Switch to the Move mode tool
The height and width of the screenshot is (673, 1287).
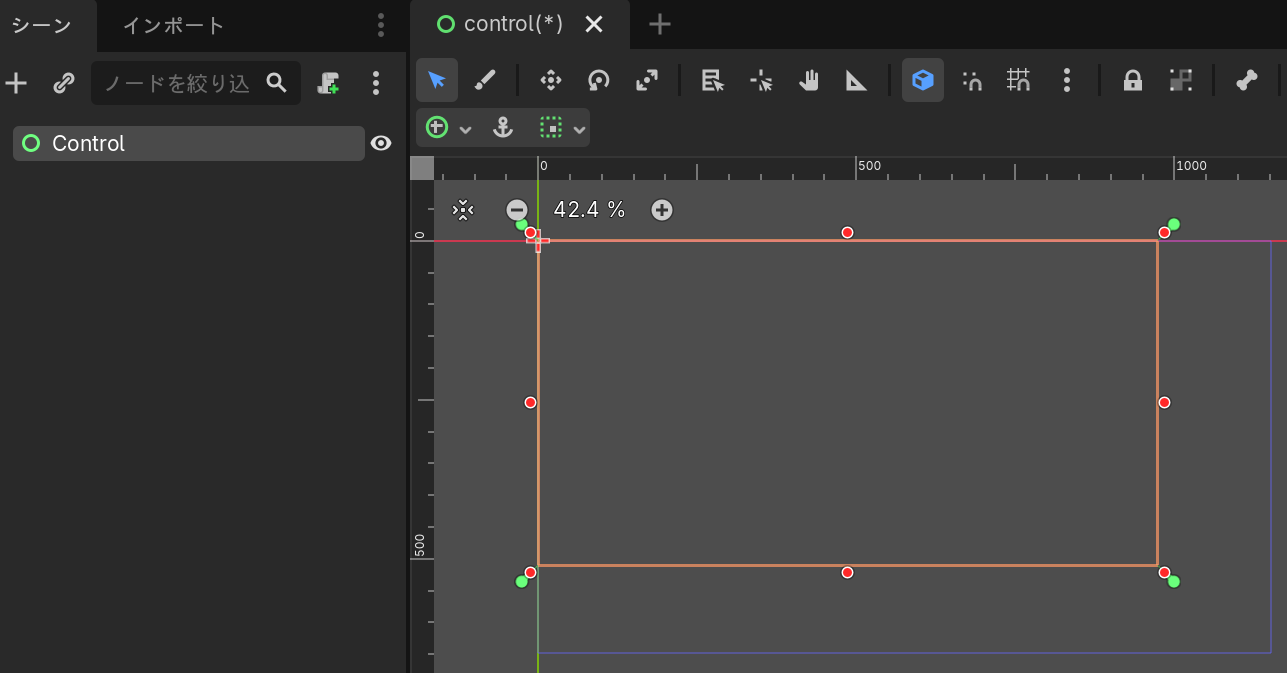(550, 80)
